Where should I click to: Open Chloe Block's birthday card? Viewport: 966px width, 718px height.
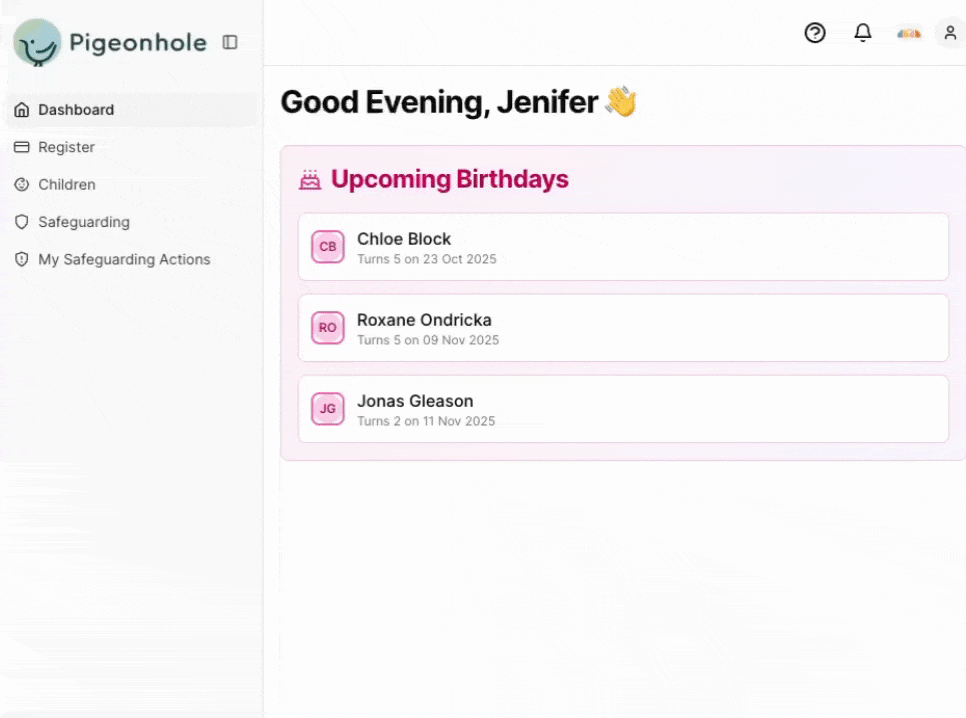622,247
